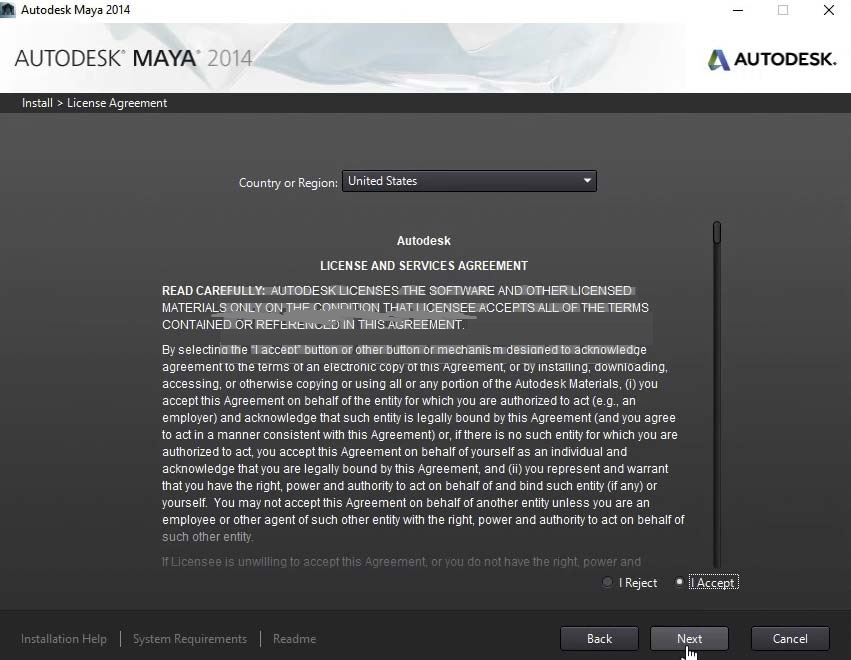851x660 pixels.
Task: Click the arrow on the United States dropdown
Action: 587,181
